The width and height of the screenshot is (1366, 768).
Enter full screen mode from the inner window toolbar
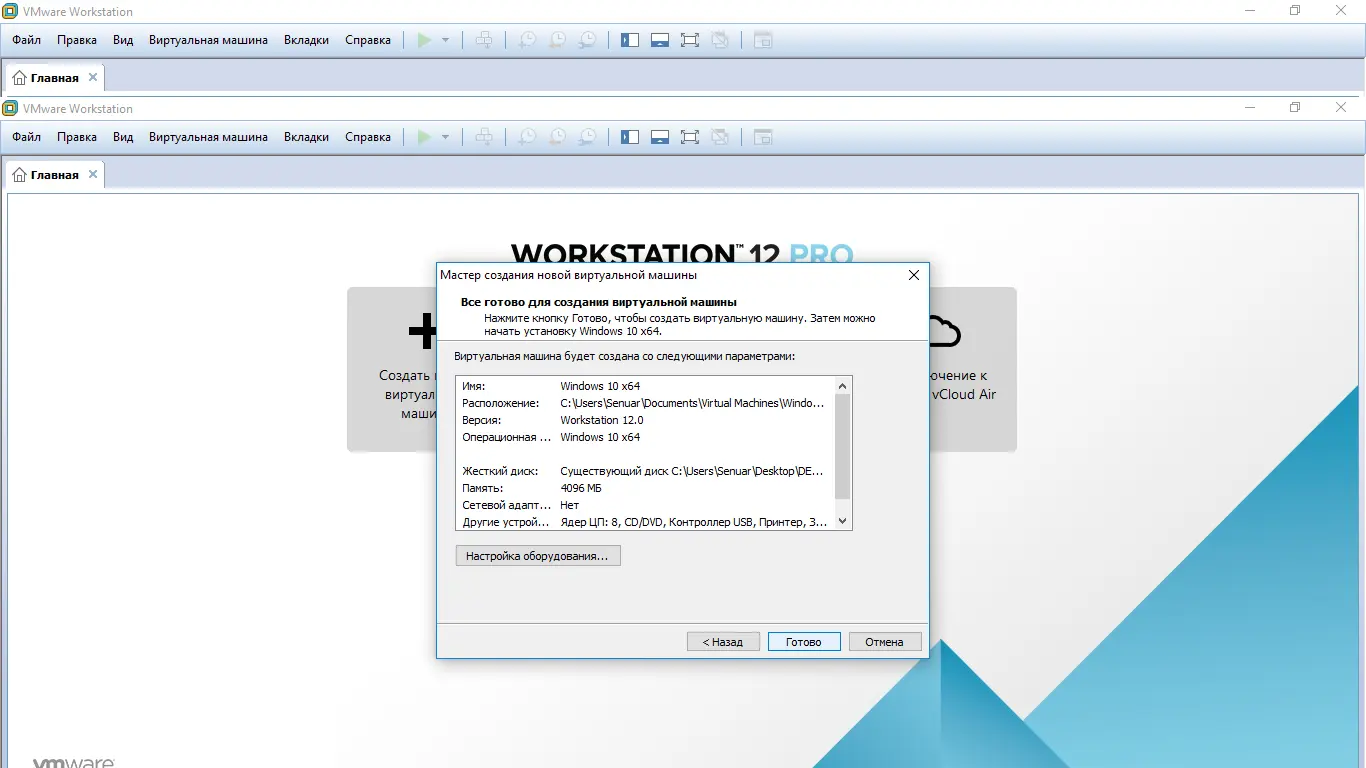pos(689,137)
